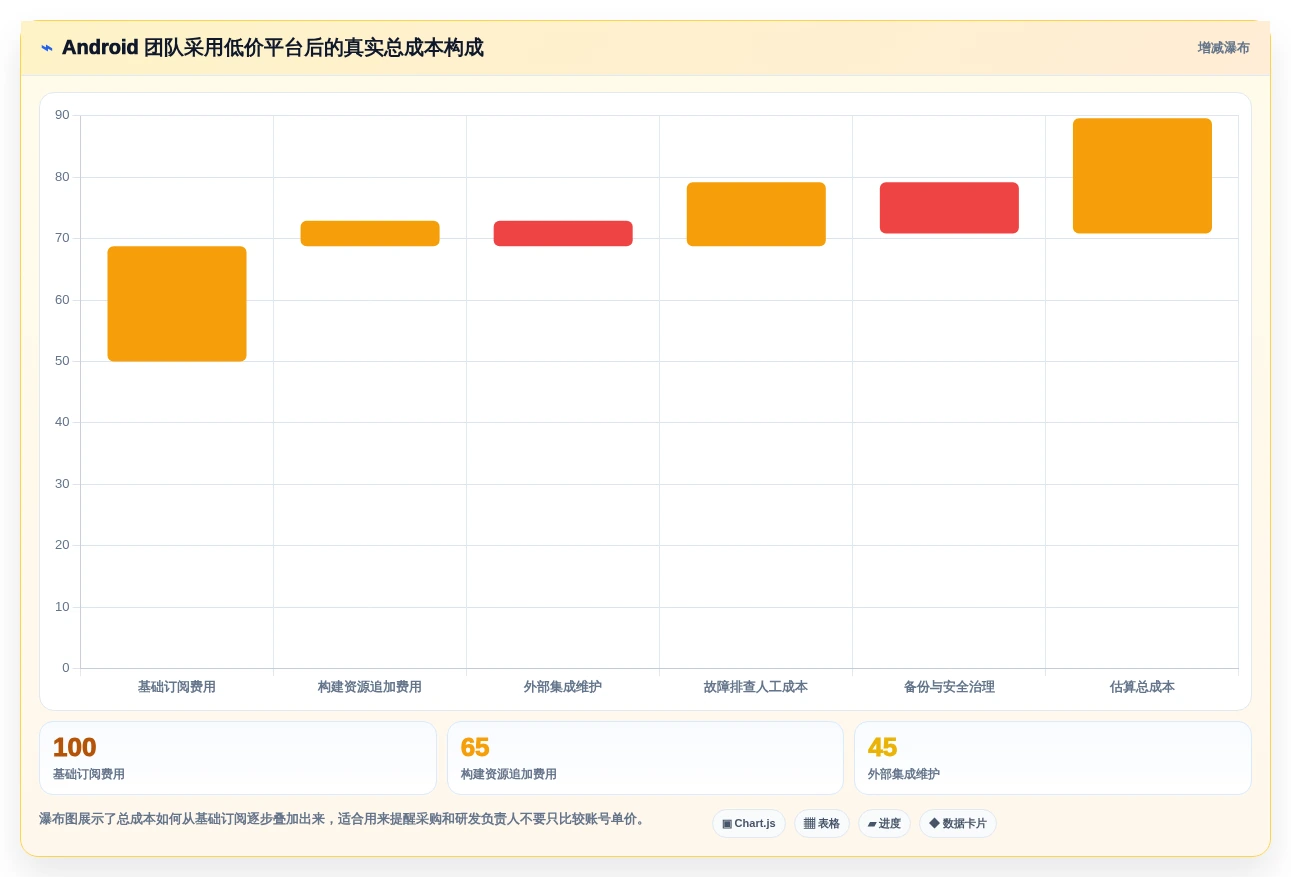Click the x-axis label 外部集成维护
Viewport: 1291px width, 877px height.
click(x=563, y=687)
